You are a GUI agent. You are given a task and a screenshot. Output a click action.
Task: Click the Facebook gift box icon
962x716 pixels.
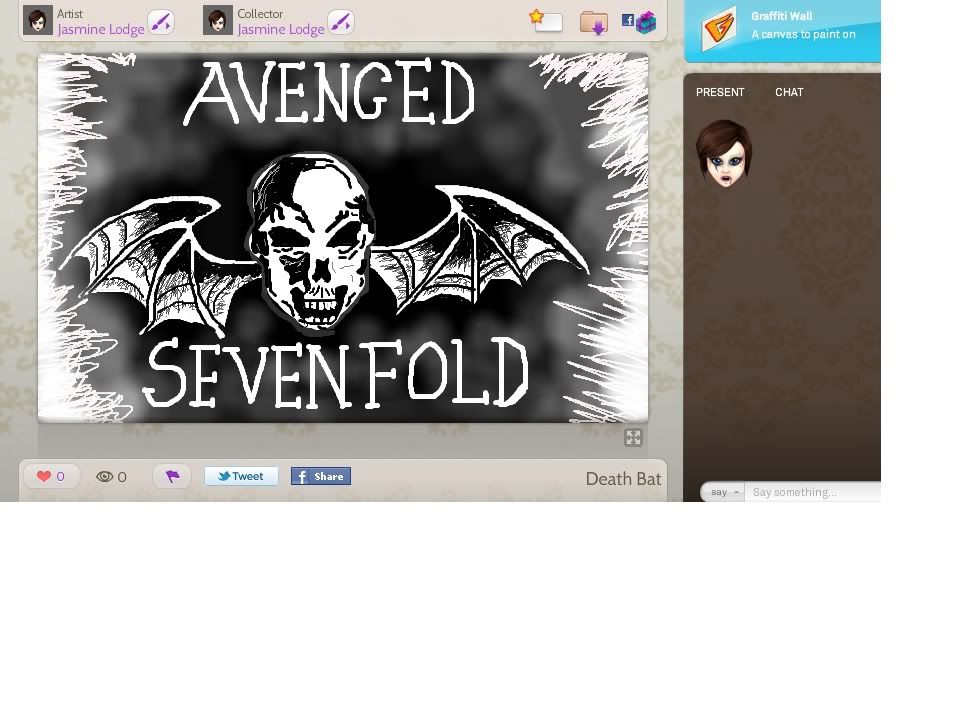tap(639, 22)
